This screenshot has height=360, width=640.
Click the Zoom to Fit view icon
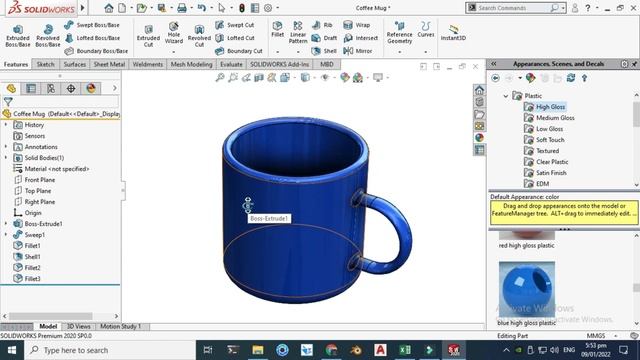(x=220, y=77)
